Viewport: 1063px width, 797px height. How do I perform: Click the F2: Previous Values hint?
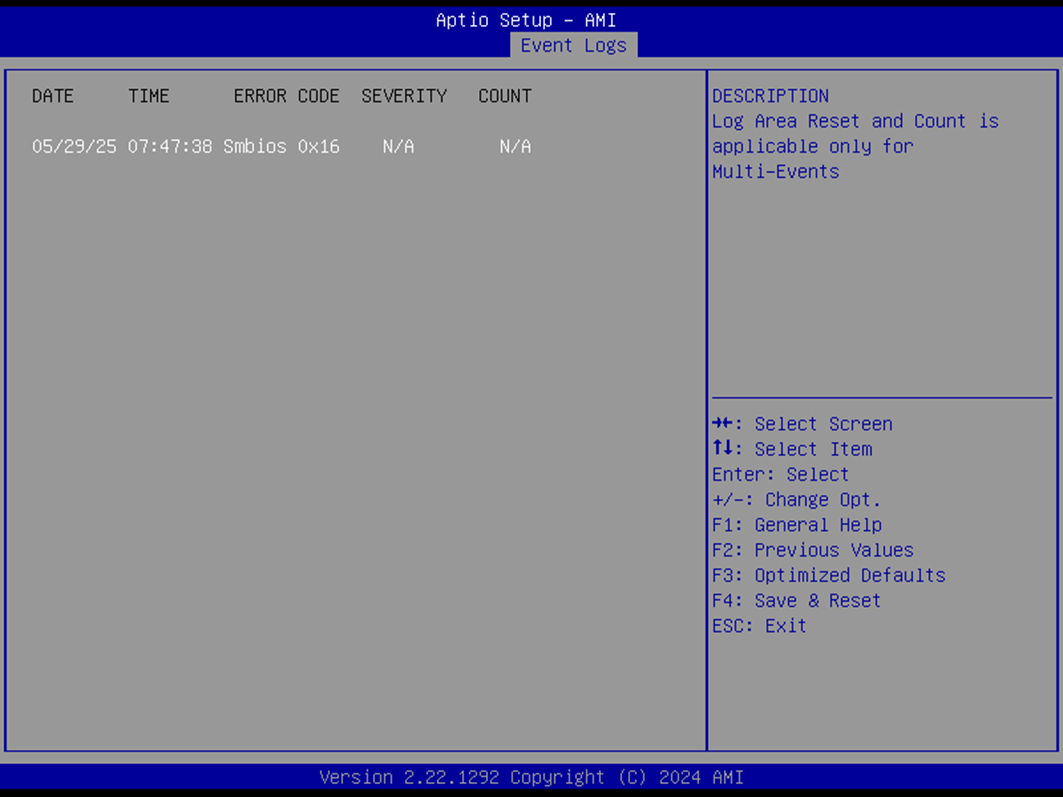tap(813, 550)
